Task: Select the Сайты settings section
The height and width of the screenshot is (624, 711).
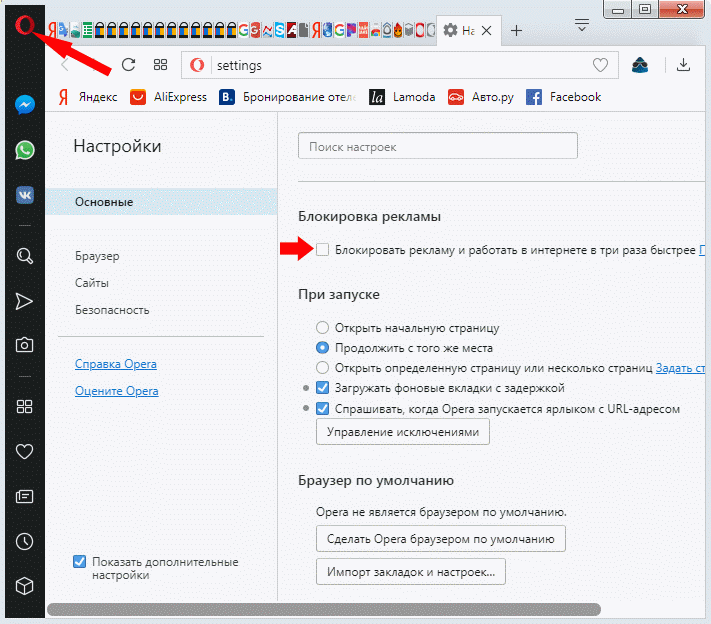Action: click(x=92, y=283)
